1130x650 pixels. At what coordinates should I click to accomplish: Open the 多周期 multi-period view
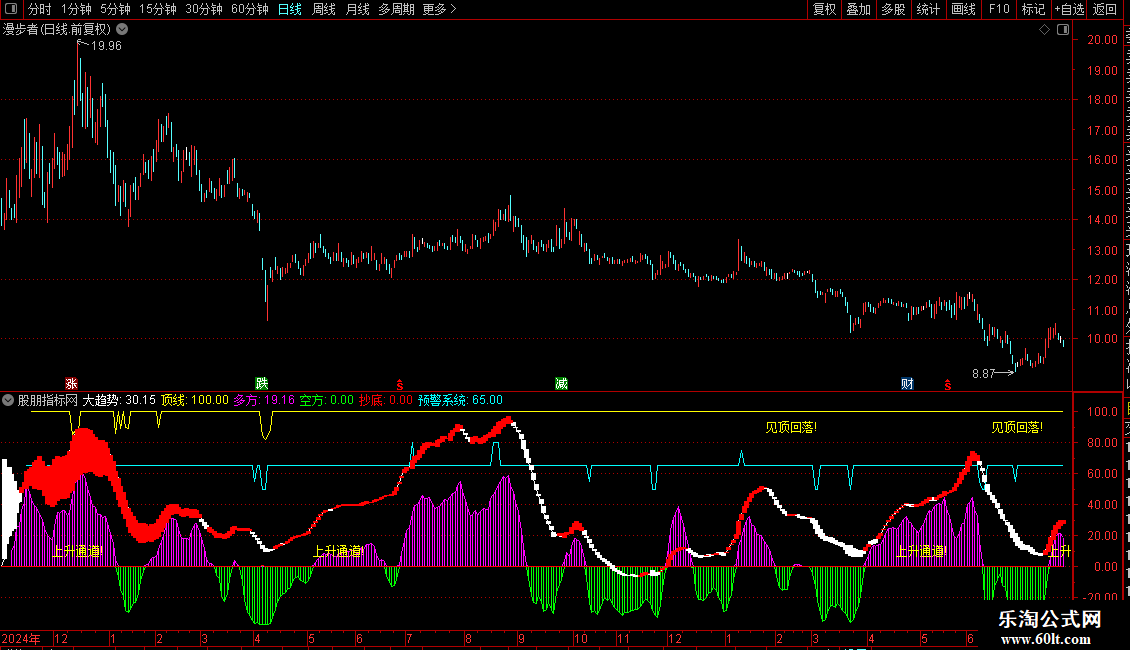(x=396, y=9)
